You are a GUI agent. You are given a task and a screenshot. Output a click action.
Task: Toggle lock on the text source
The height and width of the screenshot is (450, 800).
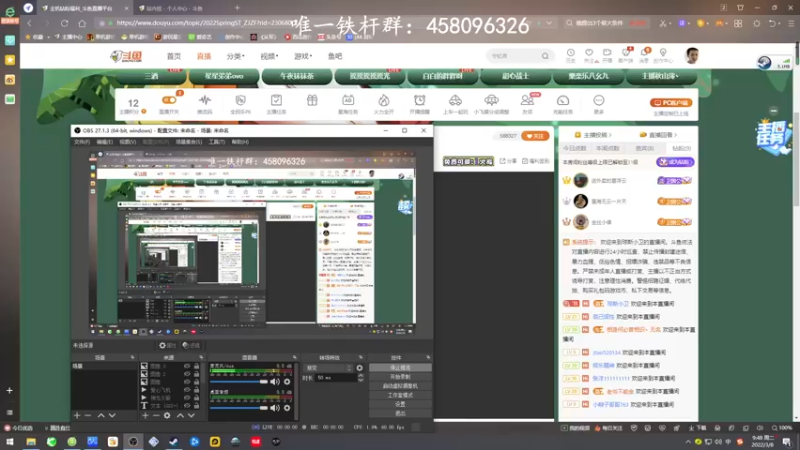(196, 406)
